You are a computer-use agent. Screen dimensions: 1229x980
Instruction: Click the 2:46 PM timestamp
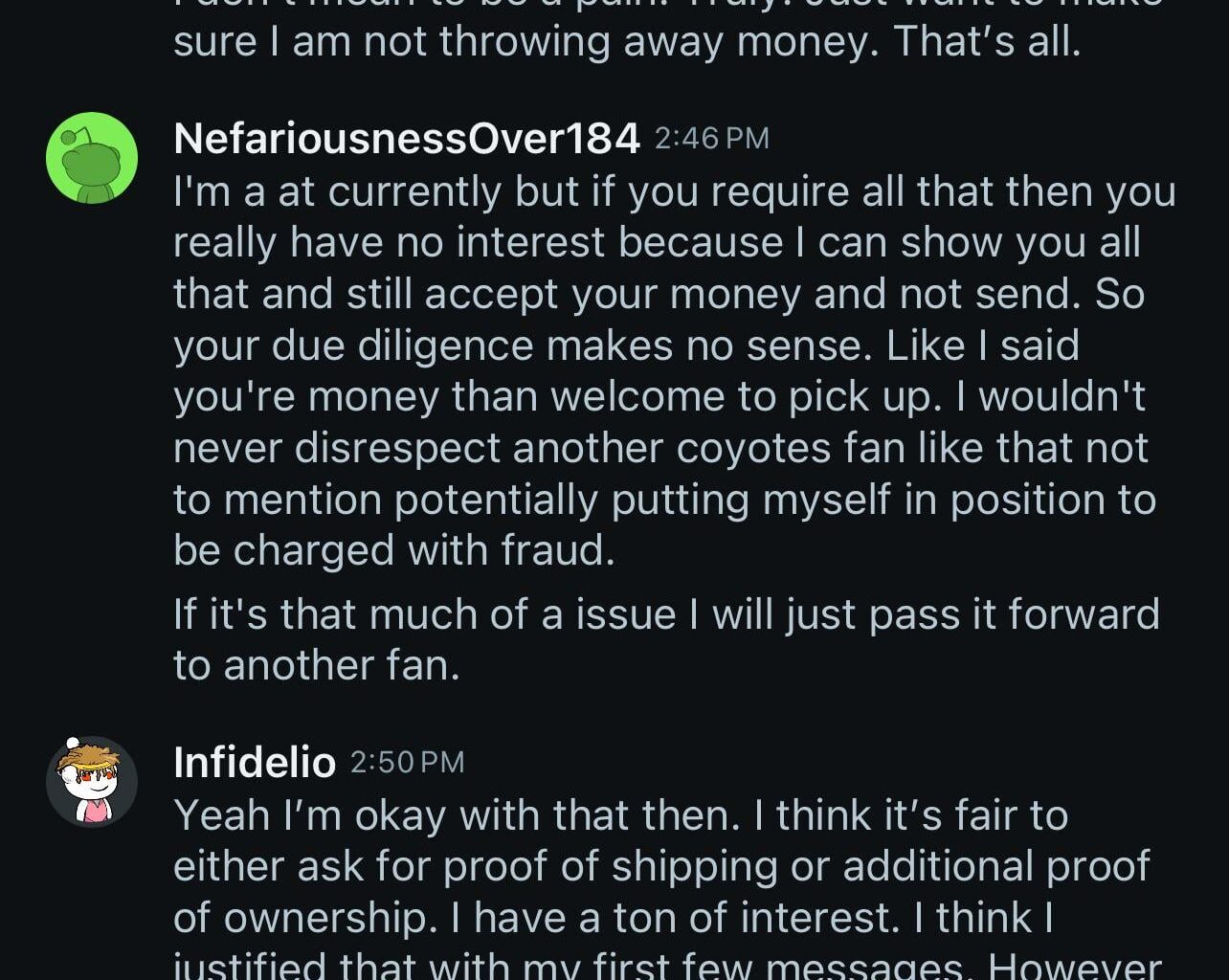point(712,137)
